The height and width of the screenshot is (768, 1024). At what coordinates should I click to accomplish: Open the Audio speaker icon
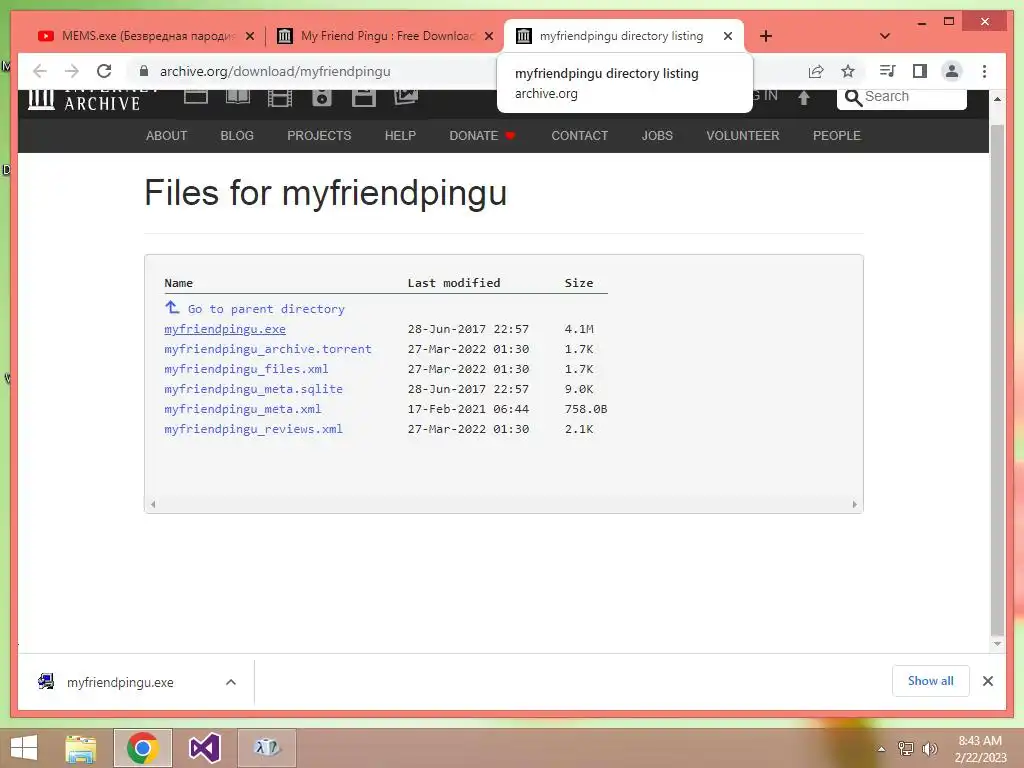point(322,98)
